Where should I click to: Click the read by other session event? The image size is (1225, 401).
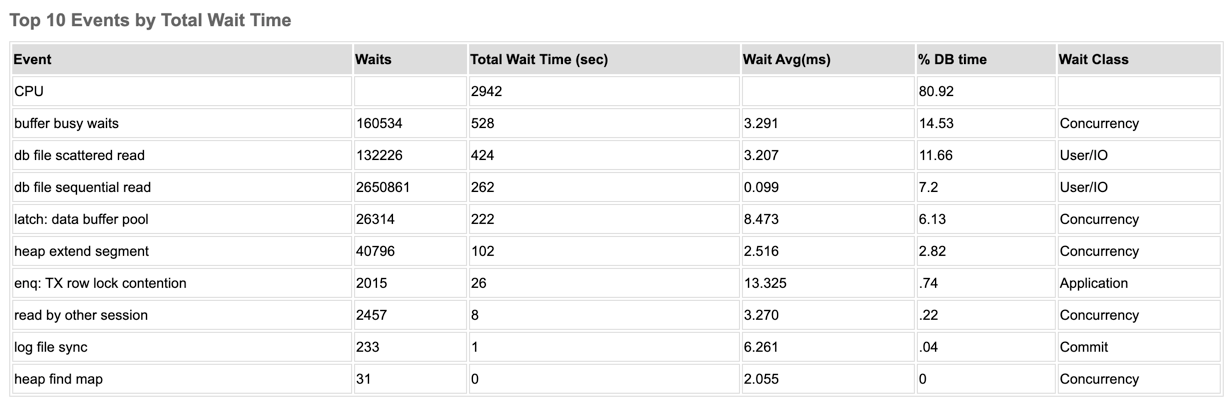point(81,315)
